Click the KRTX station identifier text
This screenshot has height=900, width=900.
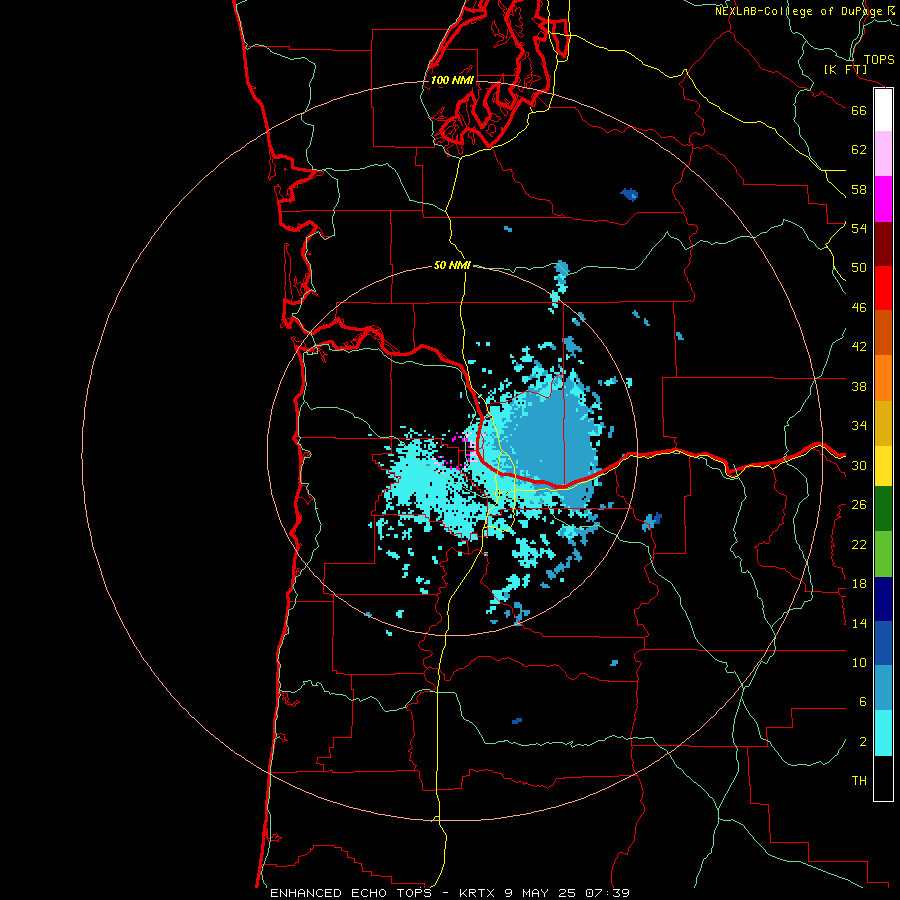[x=476, y=893]
